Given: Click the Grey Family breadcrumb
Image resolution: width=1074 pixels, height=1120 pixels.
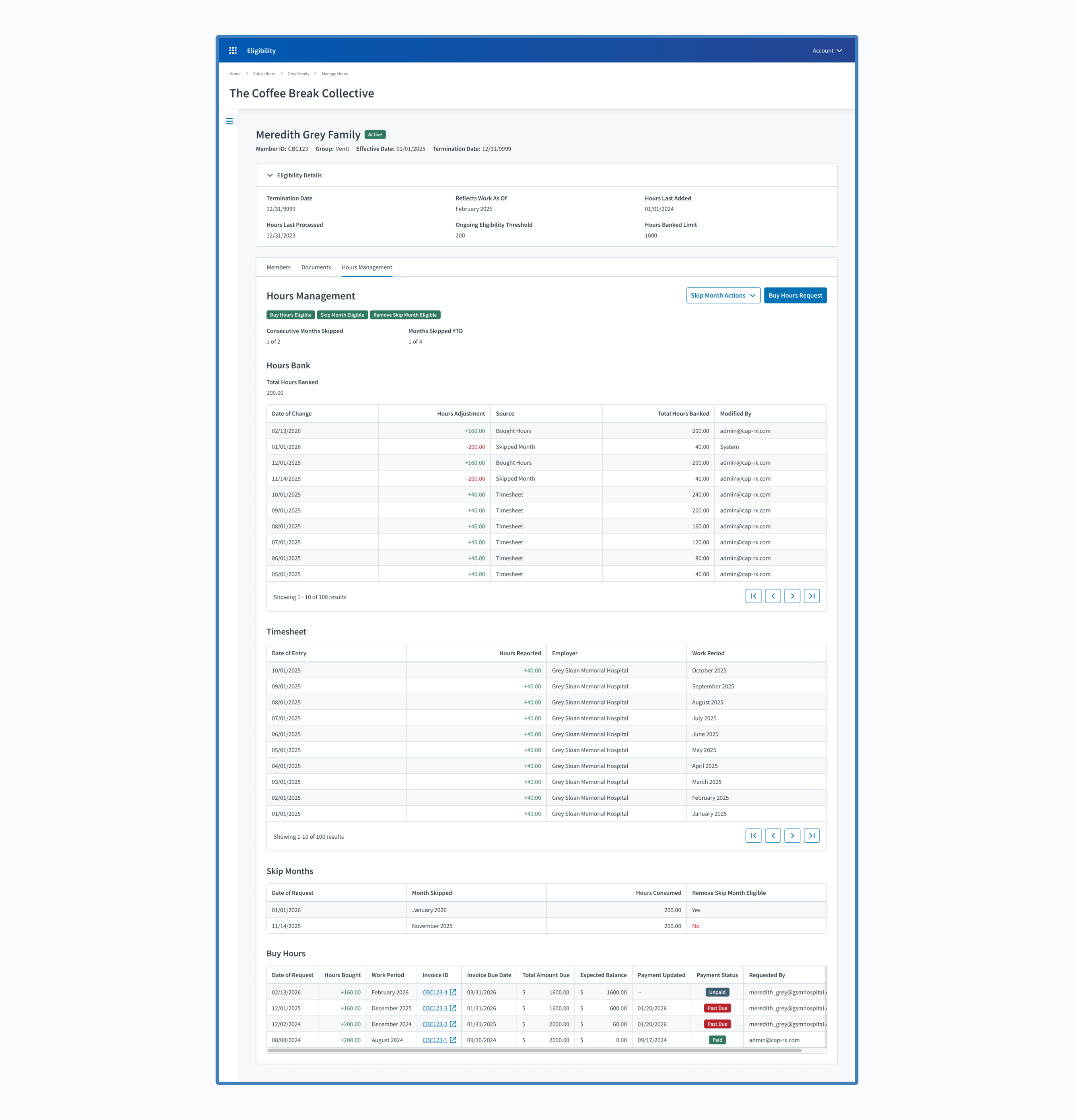Looking at the screenshot, I should [298, 74].
